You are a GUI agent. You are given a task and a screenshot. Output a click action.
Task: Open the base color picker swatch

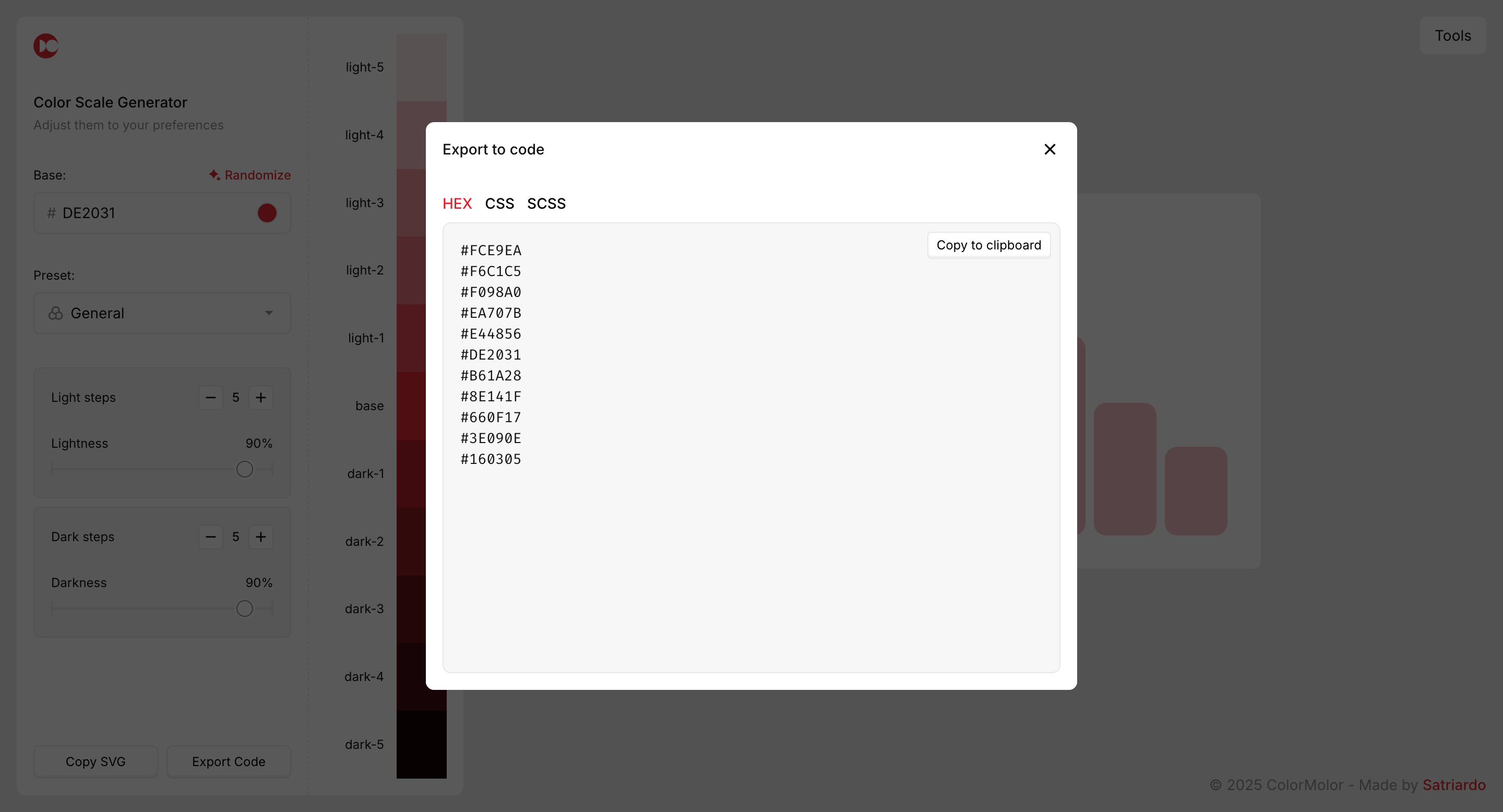(267, 213)
